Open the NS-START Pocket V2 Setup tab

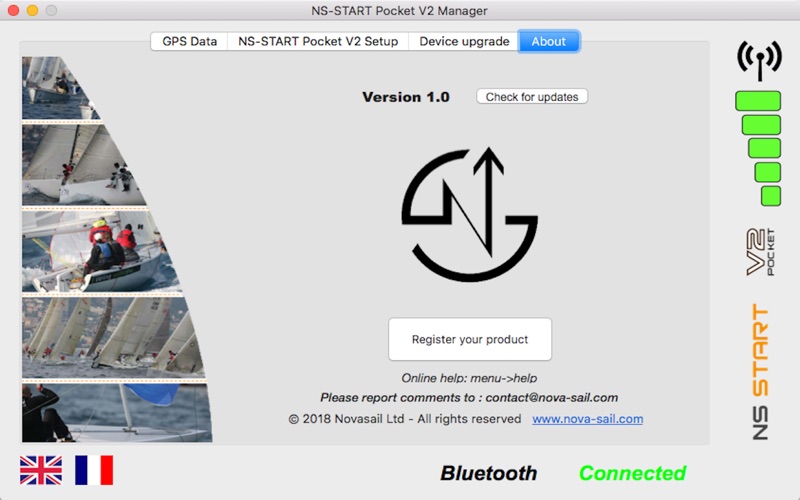[x=318, y=41]
